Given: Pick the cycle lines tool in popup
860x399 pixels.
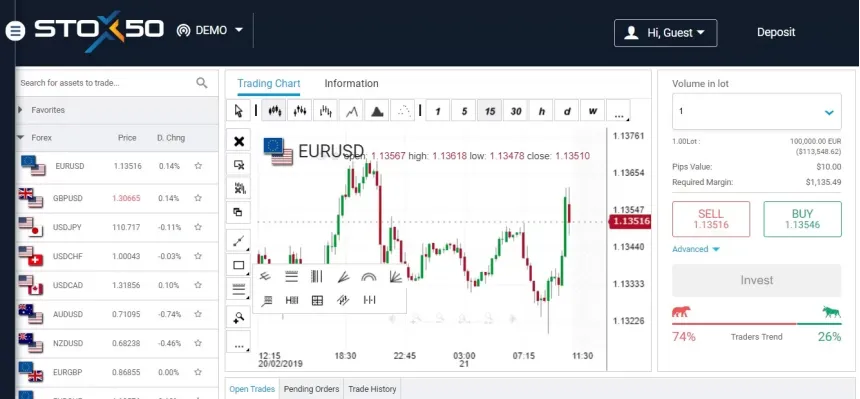Looking at the screenshot, I should point(369,300).
